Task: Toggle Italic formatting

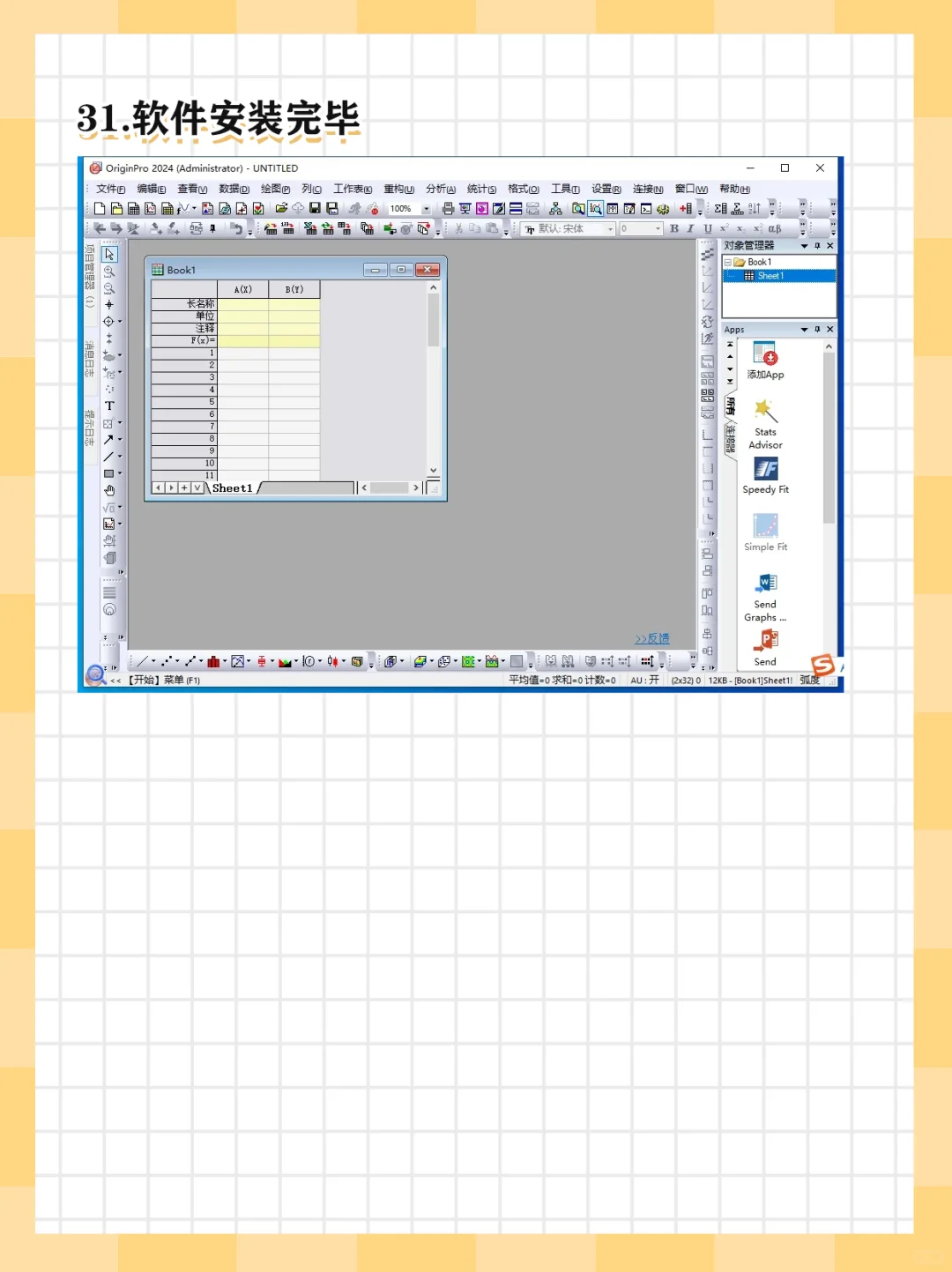Action: [690, 228]
